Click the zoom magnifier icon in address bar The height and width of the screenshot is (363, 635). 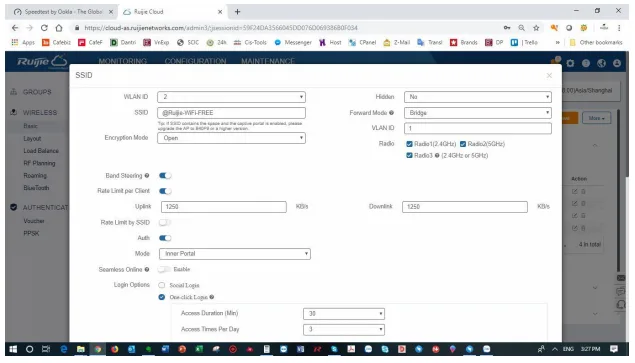coord(522,28)
